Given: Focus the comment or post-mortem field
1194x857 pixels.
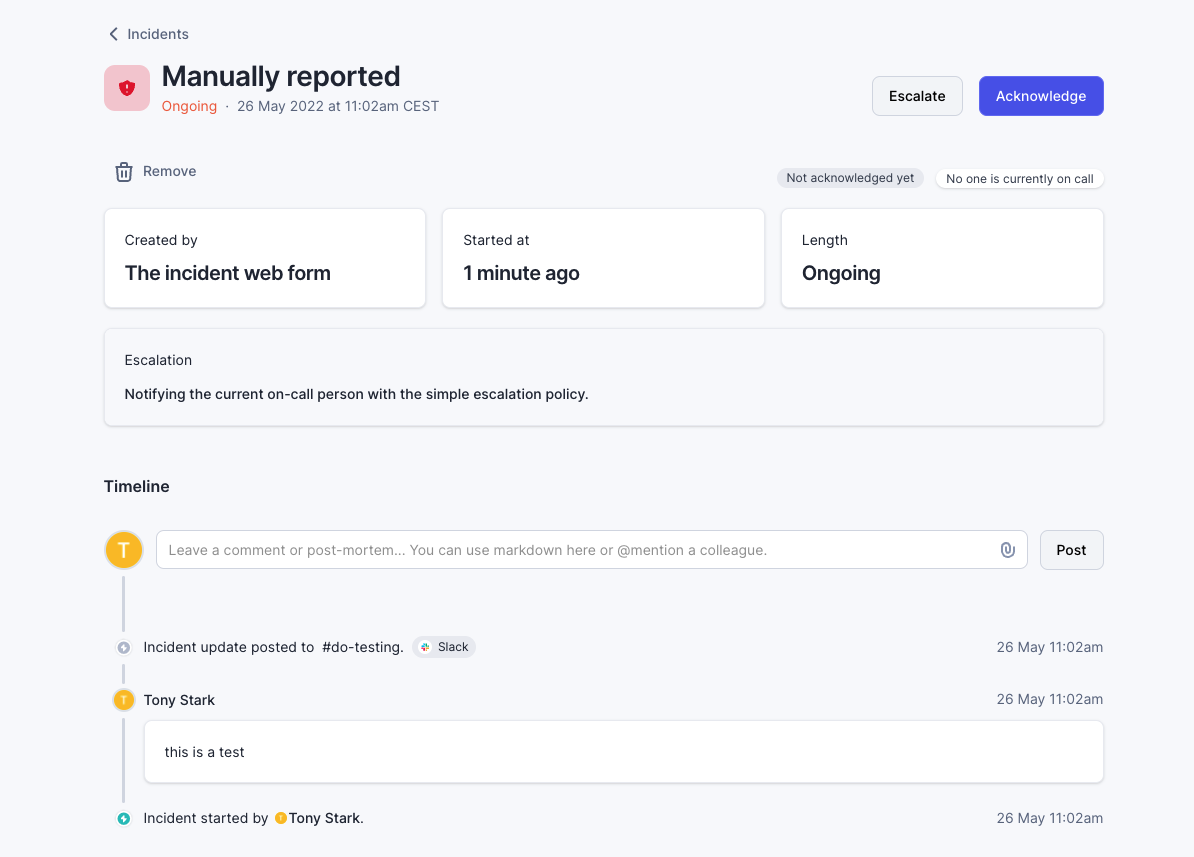Looking at the screenshot, I should (580, 550).
